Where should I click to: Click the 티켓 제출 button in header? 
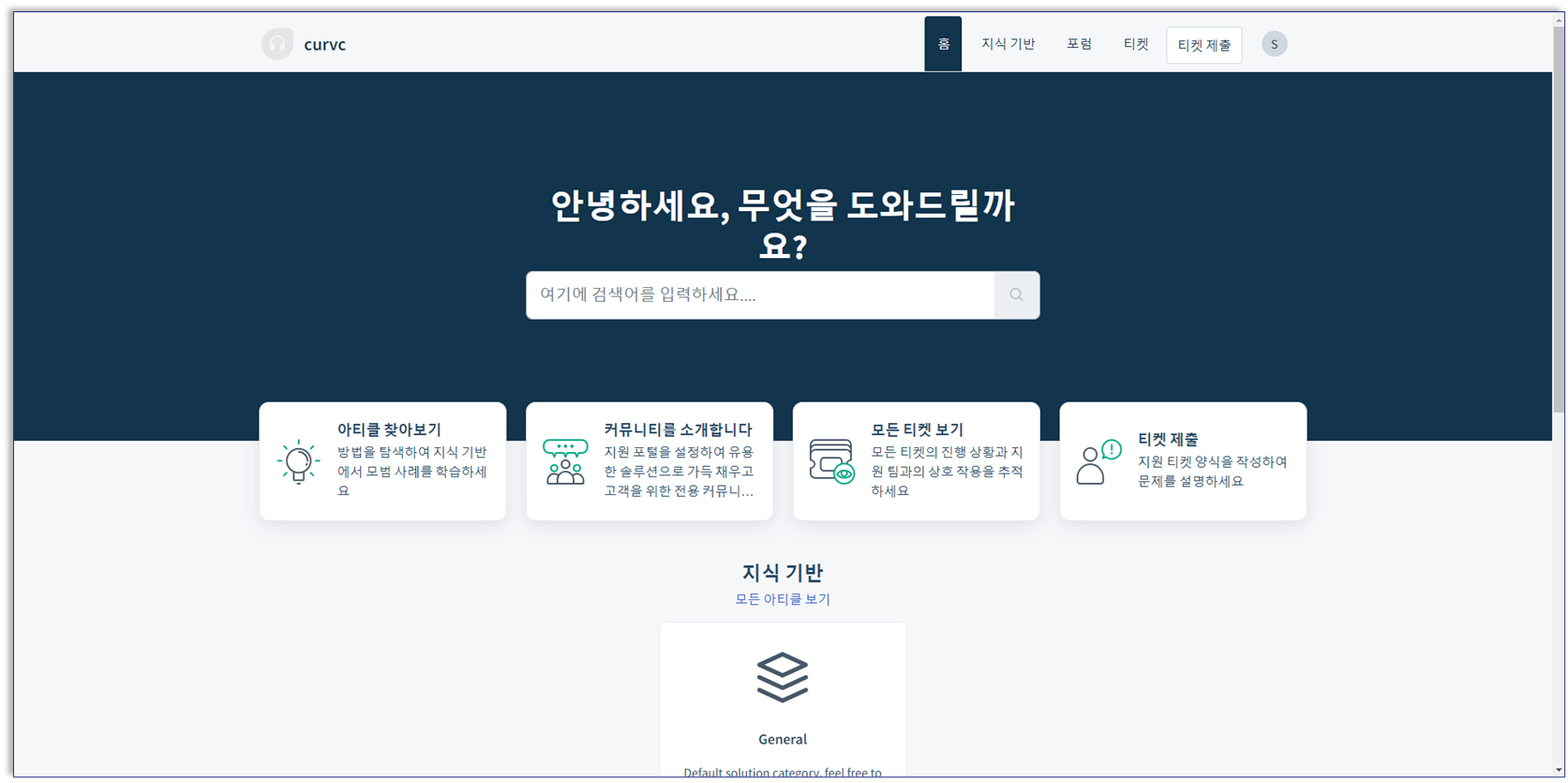click(x=1204, y=45)
